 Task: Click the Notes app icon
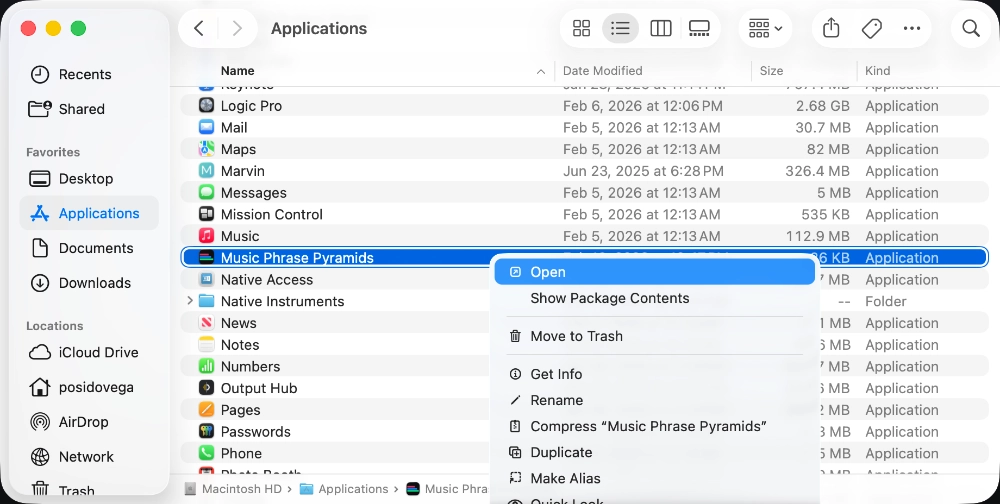206,344
